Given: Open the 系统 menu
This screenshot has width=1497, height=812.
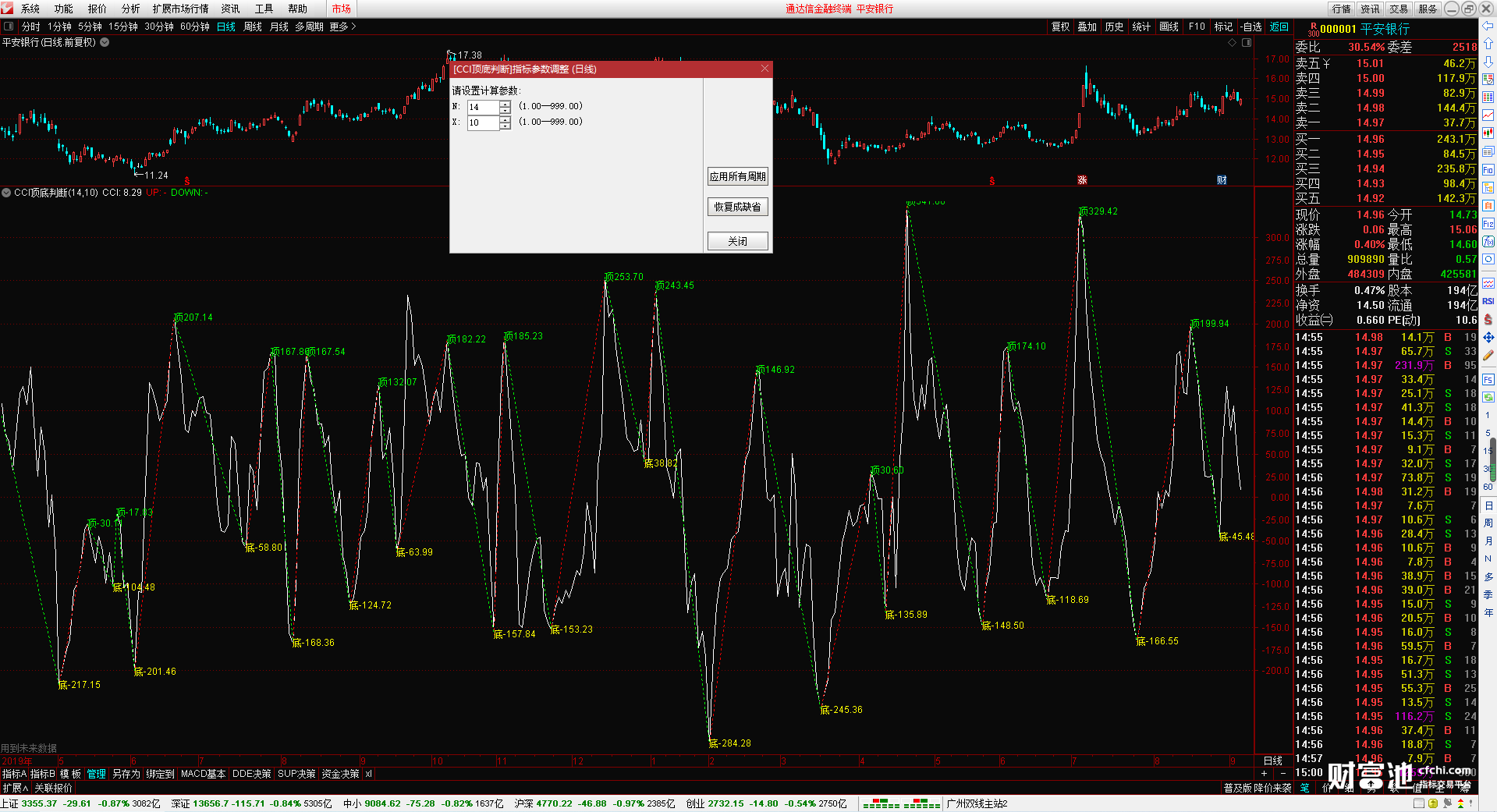Looking at the screenshot, I should [30, 9].
